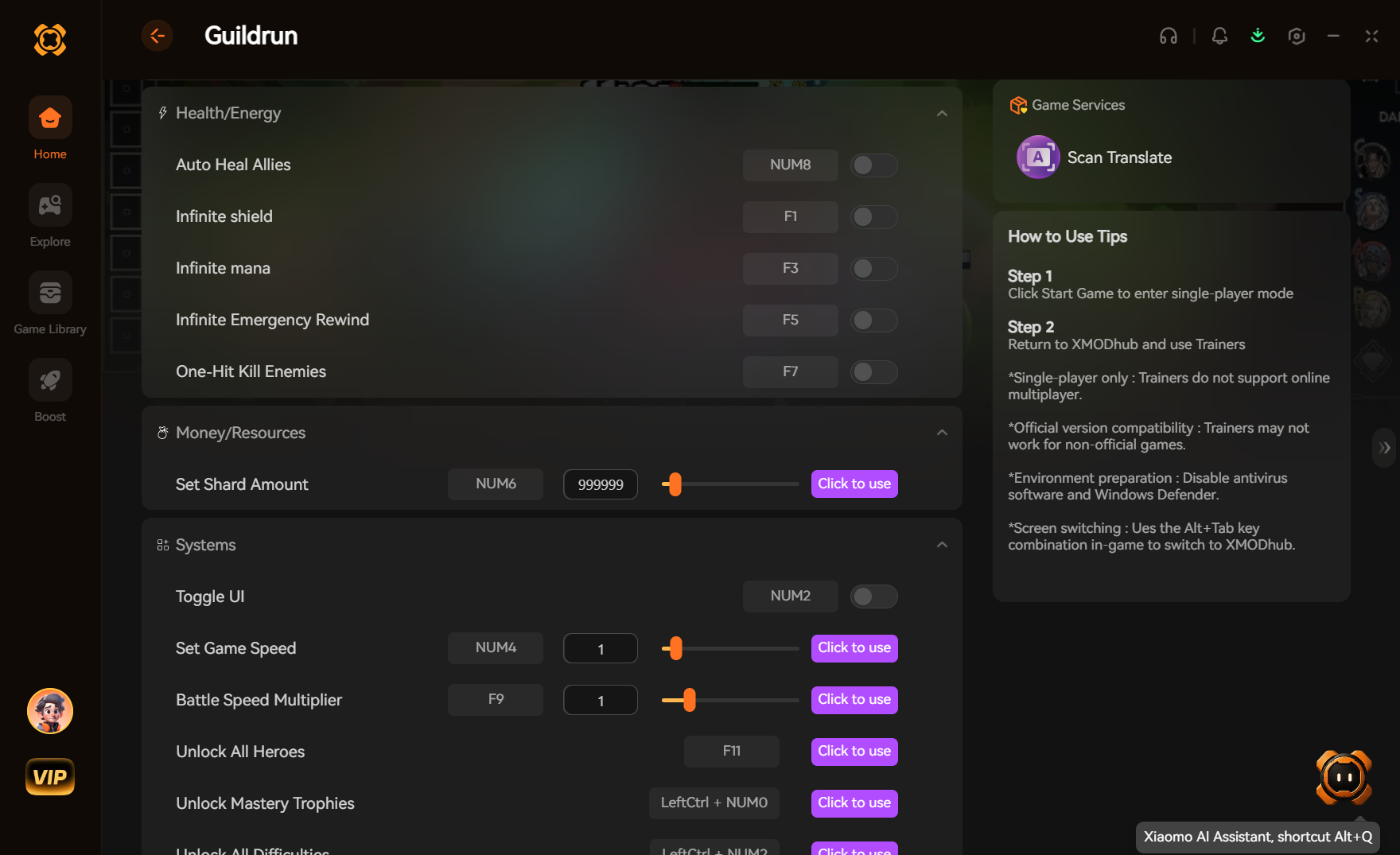Click the Systems grid icon
Screen dimensions: 1400x855
click(162, 545)
